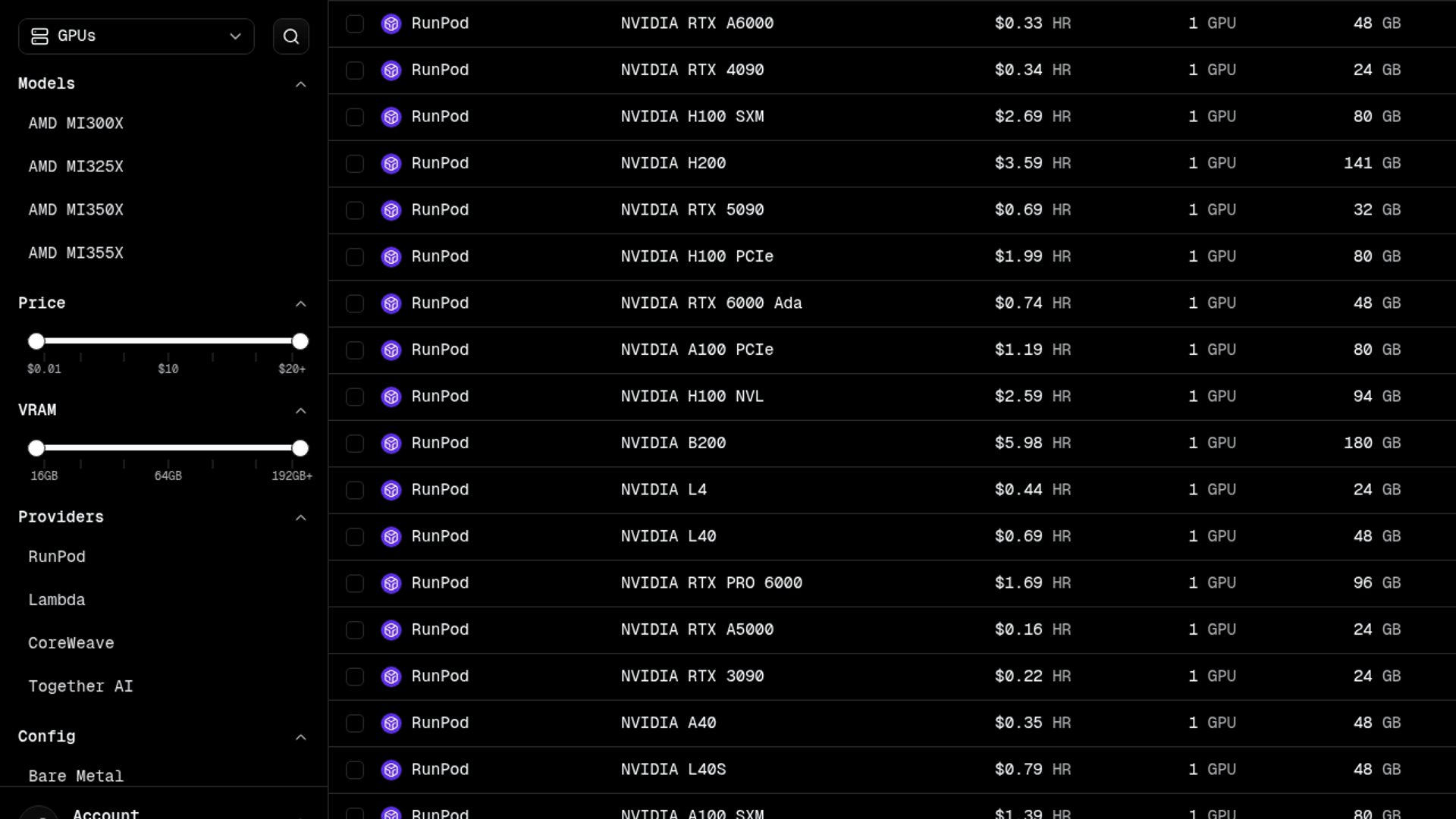Open the GPUs dropdown selector
Viewport: 1456px width, 819px height.
pyautogui.click(x=136, y=36)
